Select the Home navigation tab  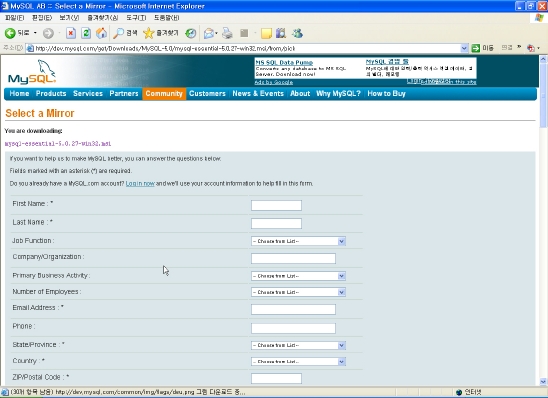click(19, 94)
